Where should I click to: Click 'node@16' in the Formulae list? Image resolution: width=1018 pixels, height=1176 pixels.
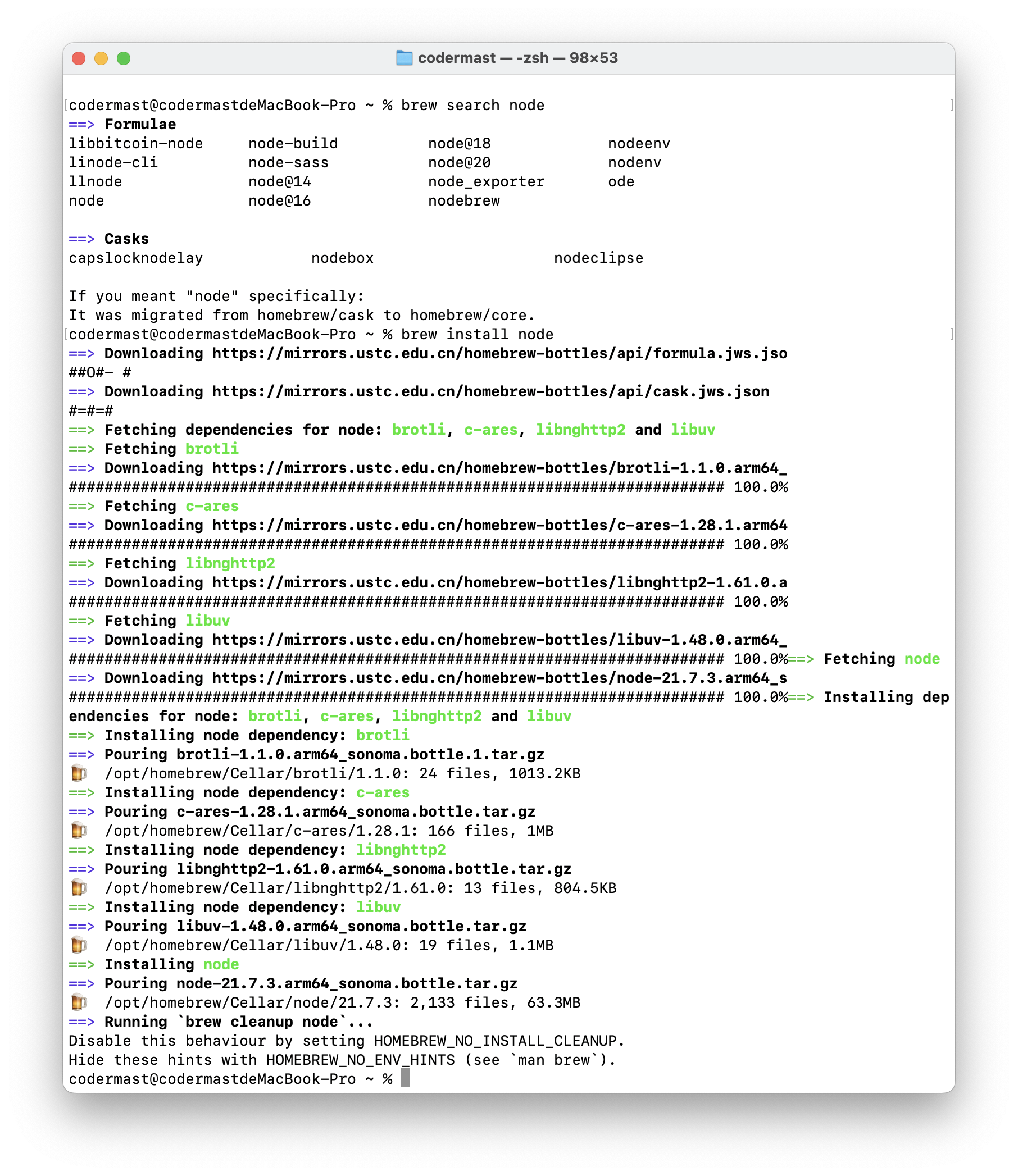[279, 201]
